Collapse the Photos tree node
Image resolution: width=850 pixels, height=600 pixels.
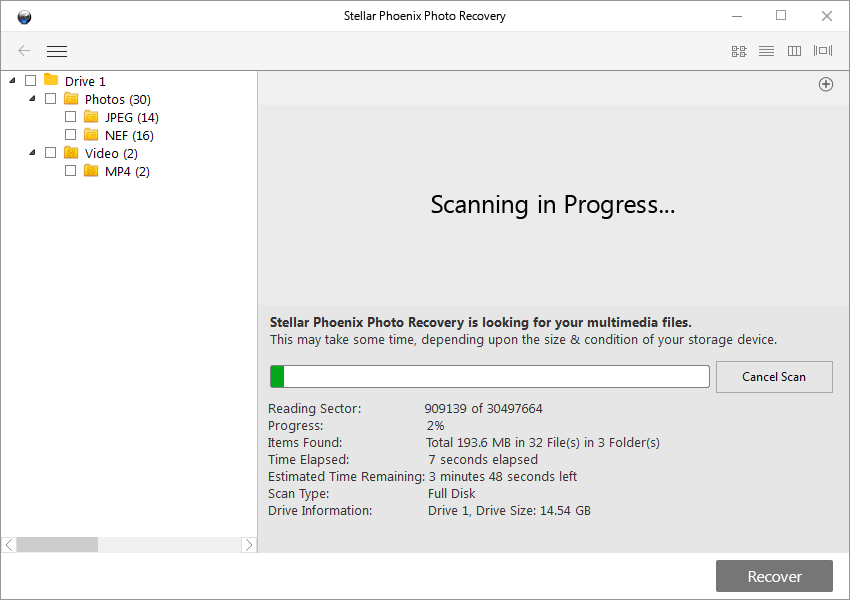(32, 99)
